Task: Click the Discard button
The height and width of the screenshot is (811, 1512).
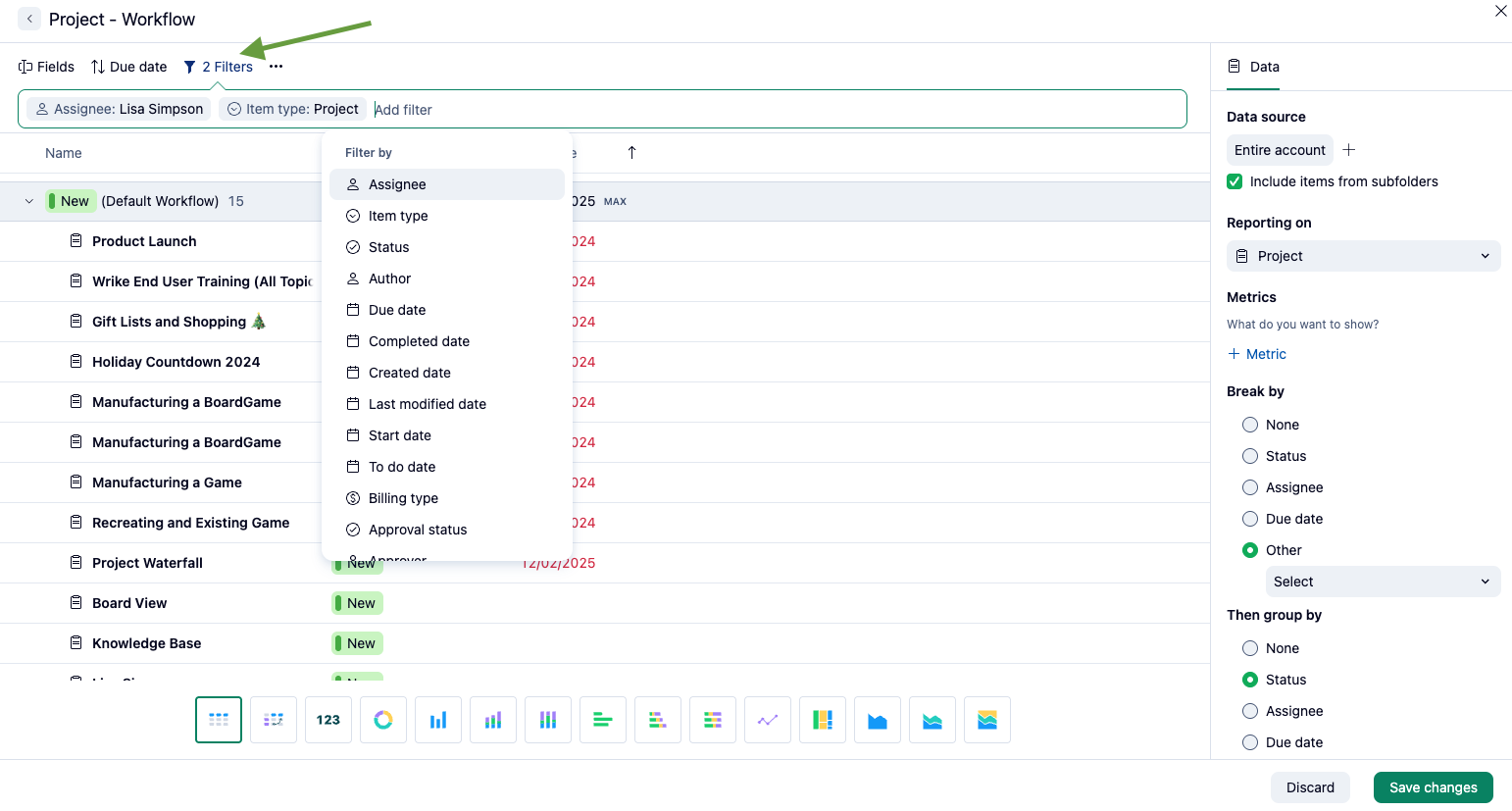Action: pos(1310,787)
